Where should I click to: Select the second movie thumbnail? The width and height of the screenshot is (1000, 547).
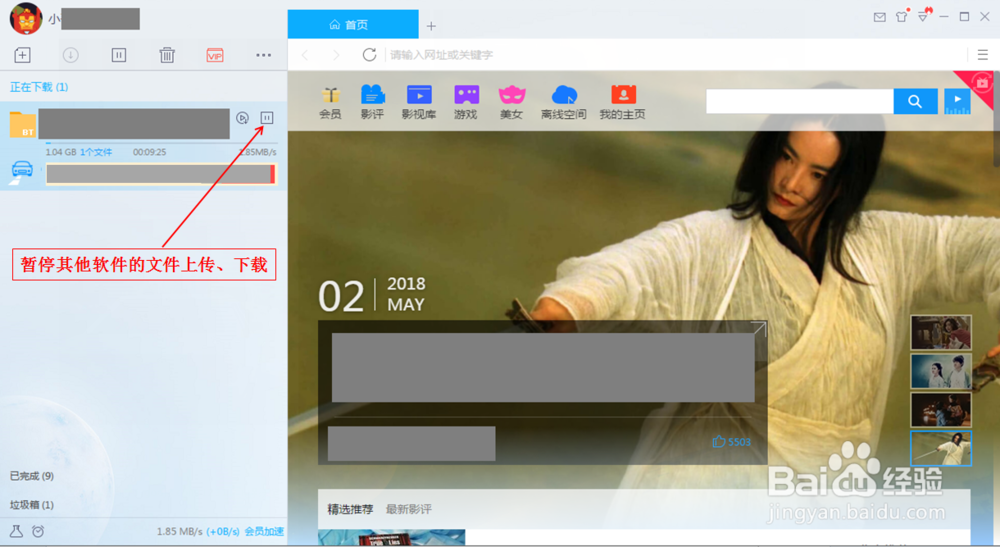pyautogui.click(x=941, y=371)
